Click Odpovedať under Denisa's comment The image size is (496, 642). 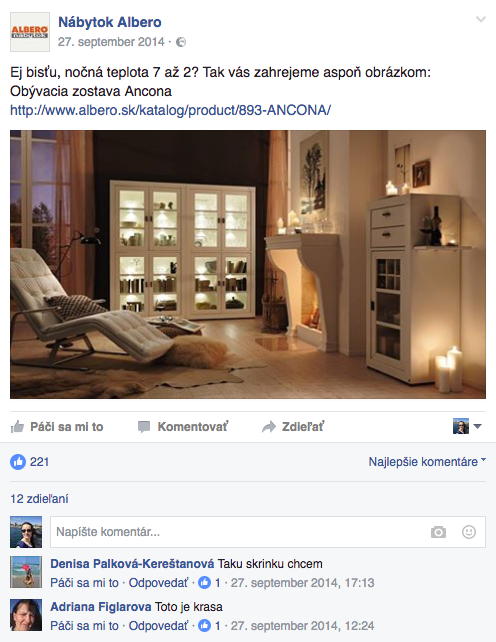[159, 583]
